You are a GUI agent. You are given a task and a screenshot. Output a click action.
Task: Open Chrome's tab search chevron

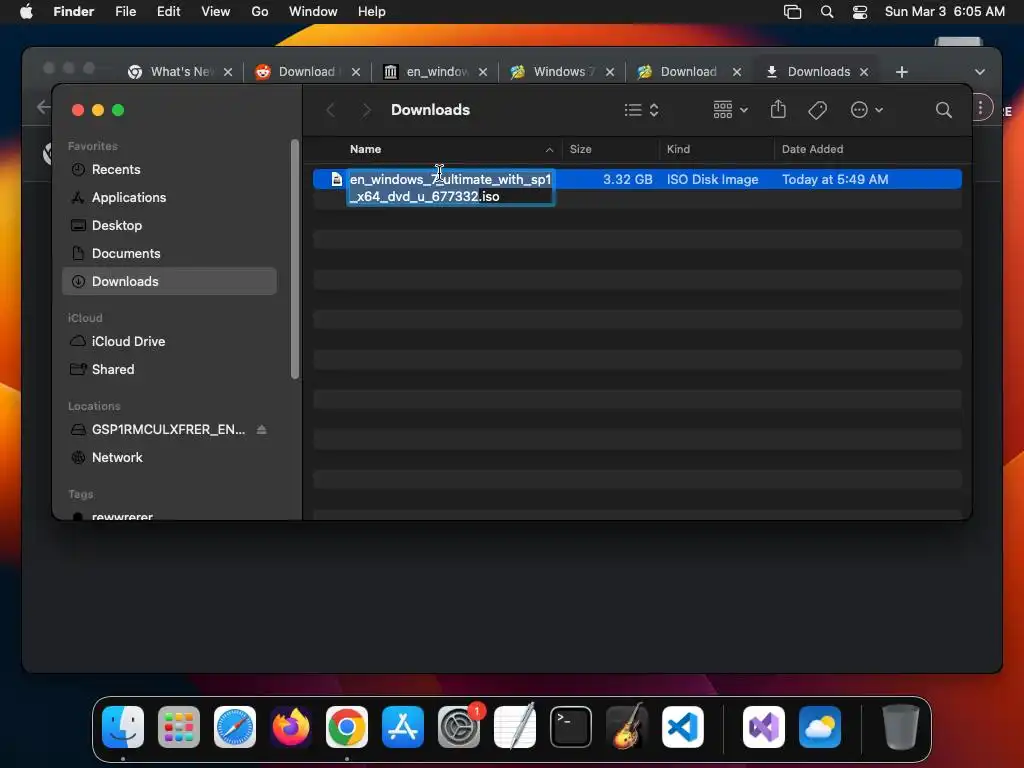click(979, 72)
